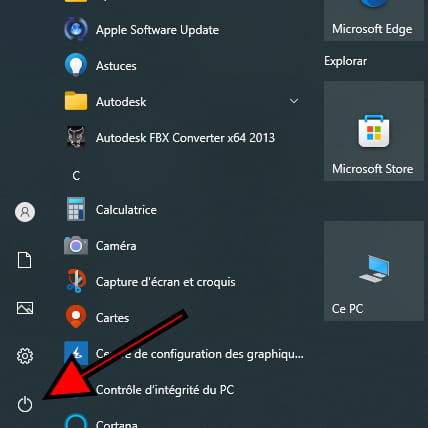Expand the Autodesk folder chevron
The height and width of the screenshot is (428, 428).
[x=294, y=101]
